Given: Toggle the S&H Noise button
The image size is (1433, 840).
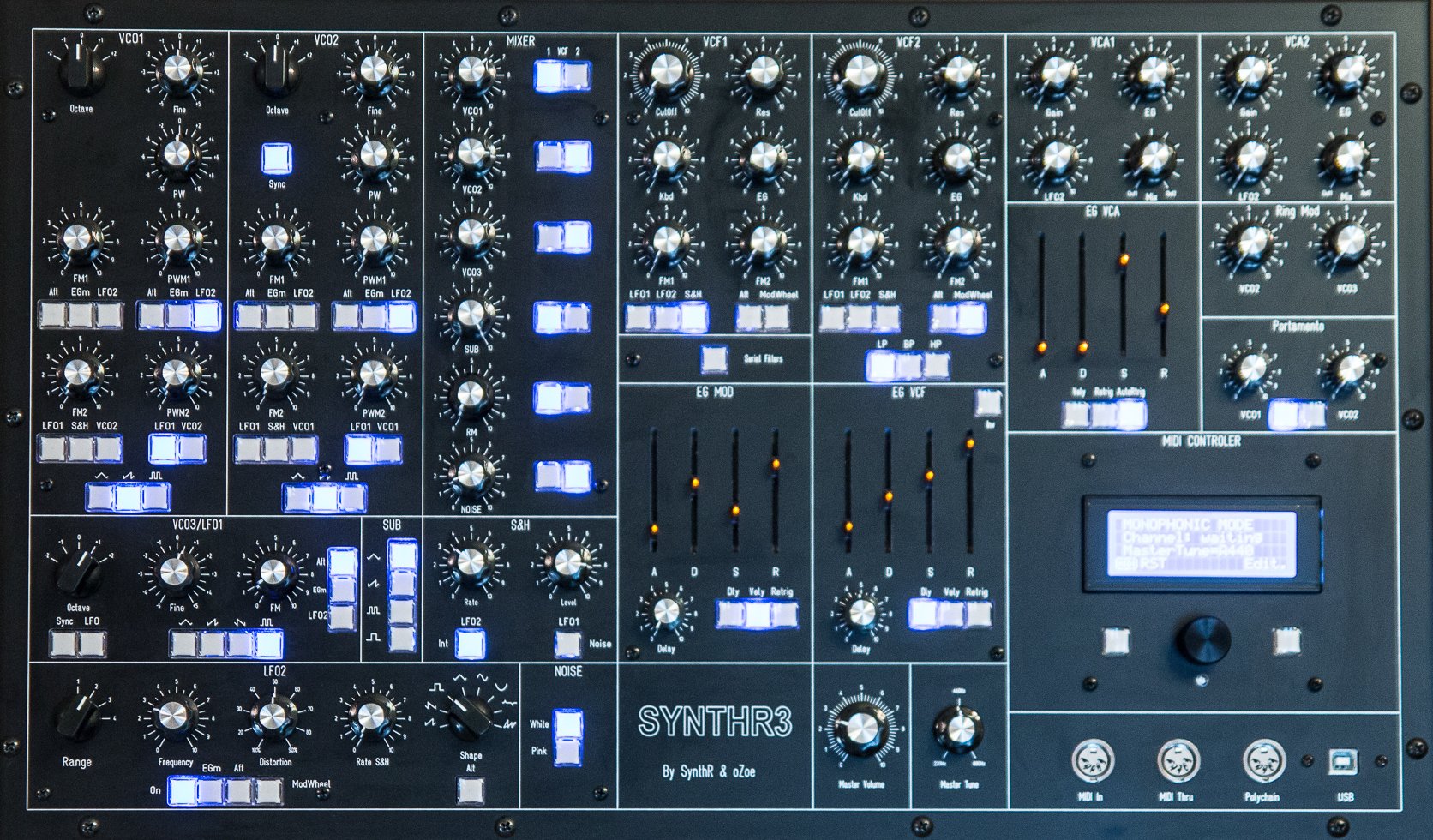Looking at the screenshot, I should coord(567,644).
